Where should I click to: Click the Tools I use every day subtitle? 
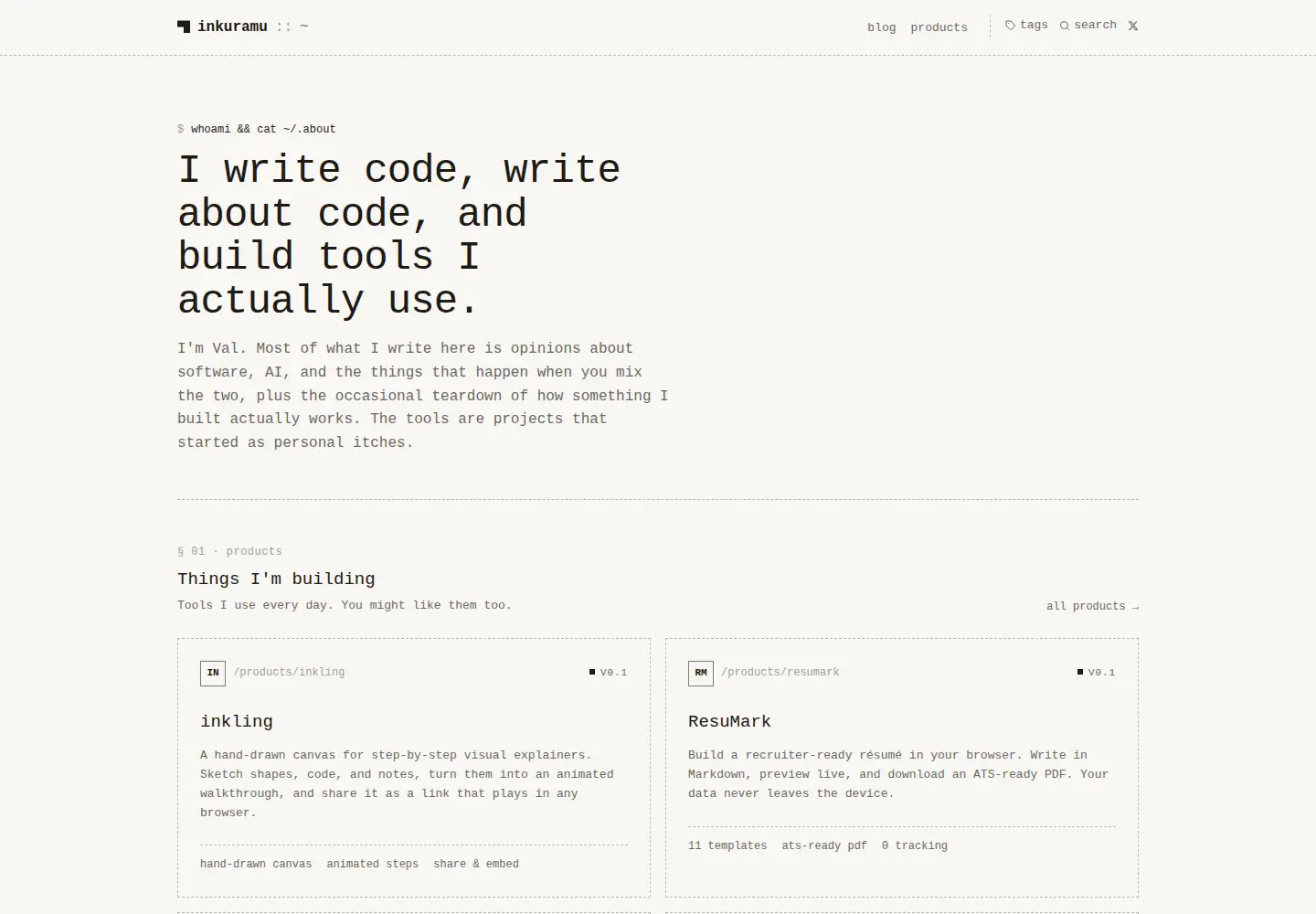click(x=345, y=605)
